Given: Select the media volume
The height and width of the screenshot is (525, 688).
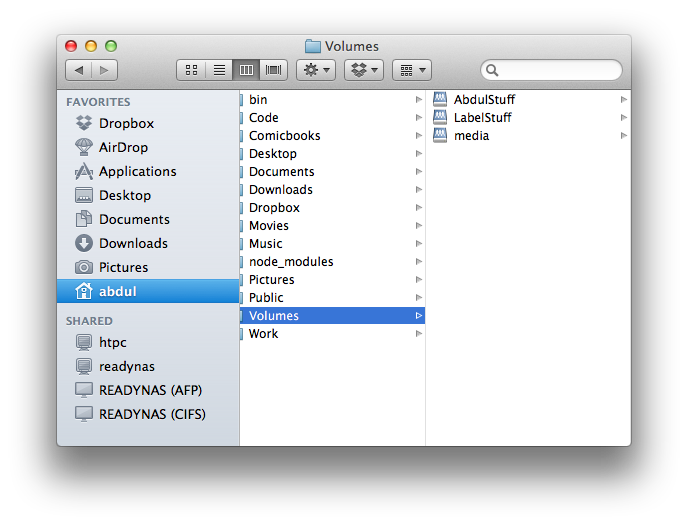Looking at the screenshot, I should 471,136.
